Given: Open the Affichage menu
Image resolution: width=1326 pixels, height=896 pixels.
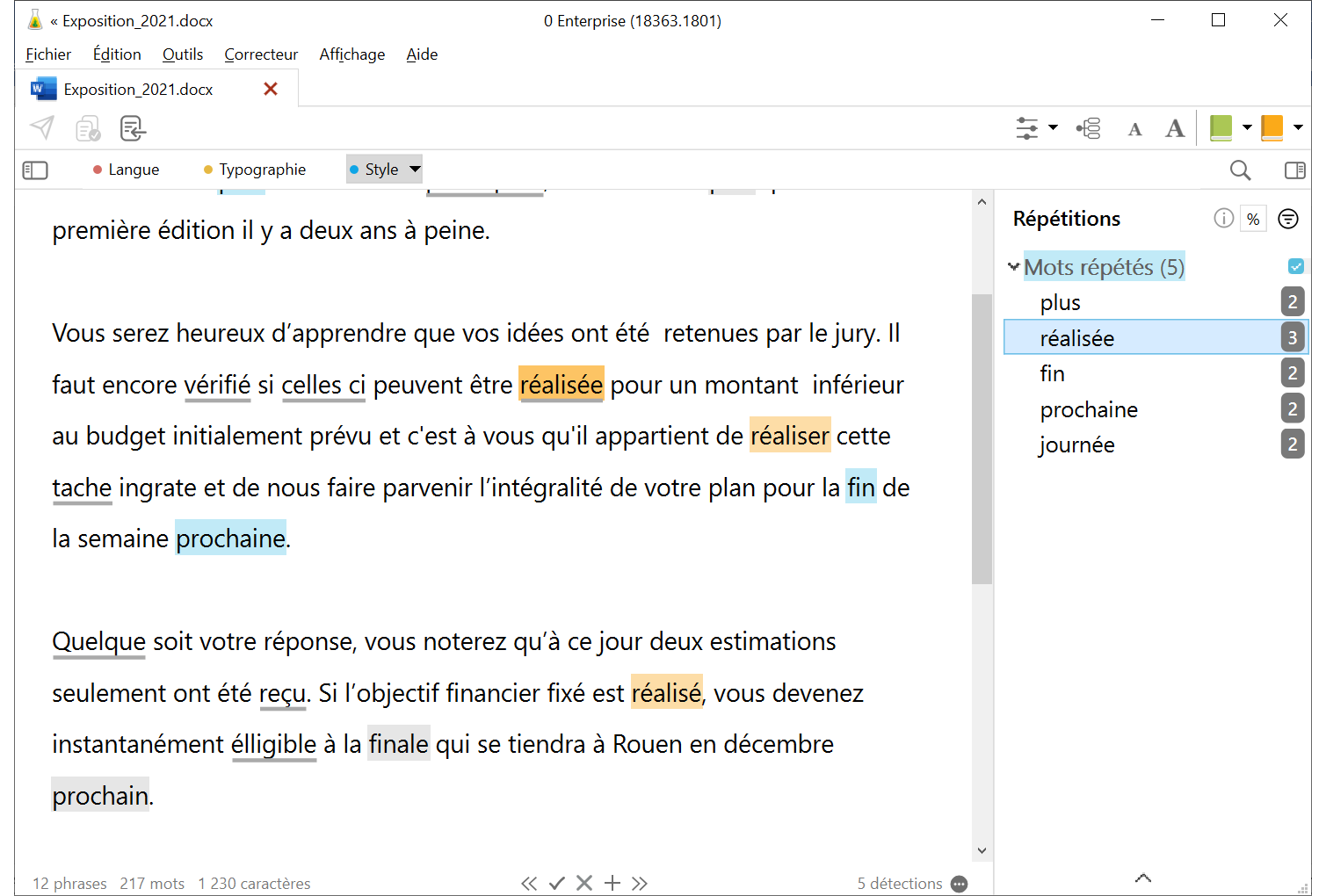Looking at the screenshot, I should click(351, 54).
